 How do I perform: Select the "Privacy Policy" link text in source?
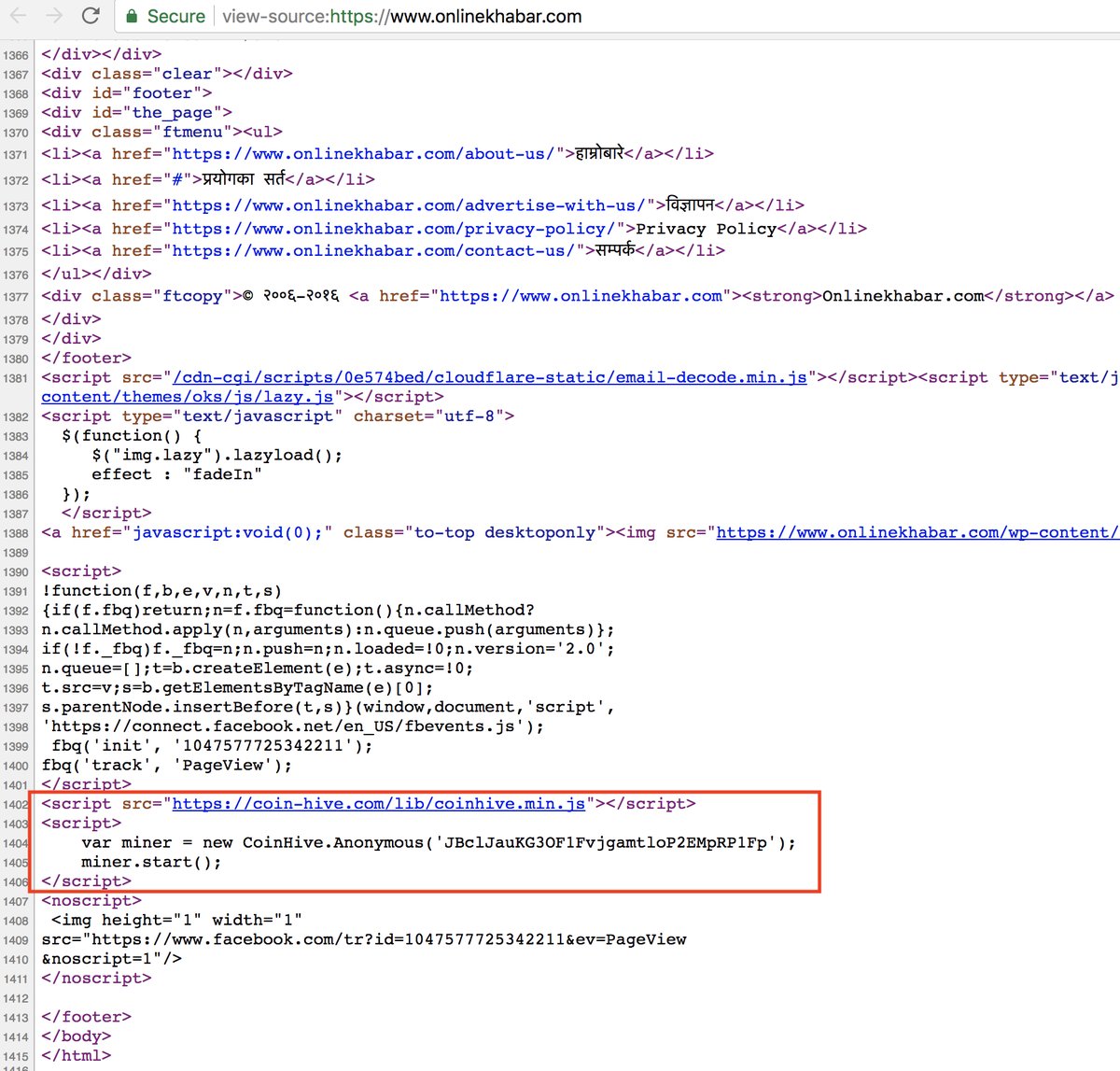click(x=707, y=229)
